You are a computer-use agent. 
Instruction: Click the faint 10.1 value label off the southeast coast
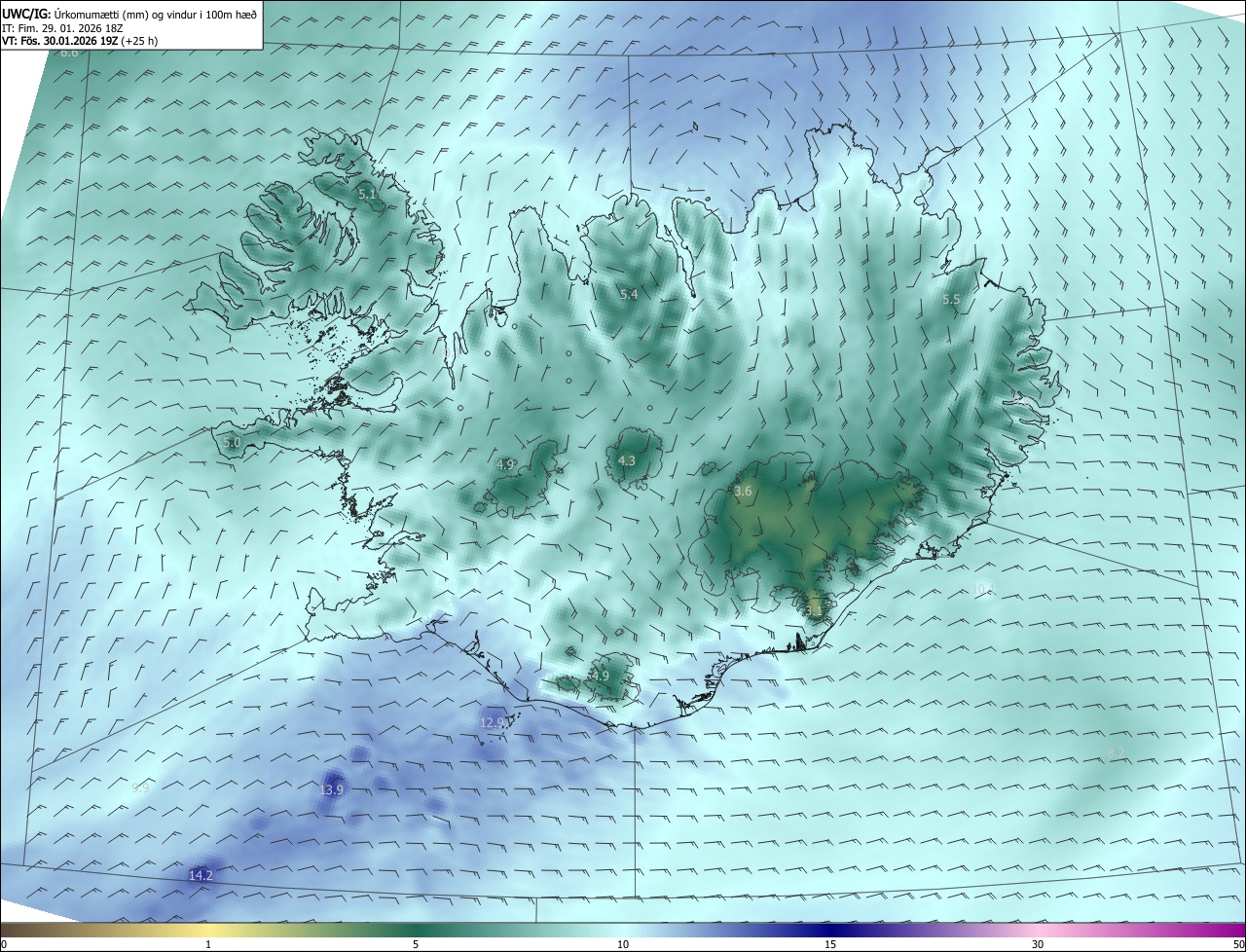[984, 589]
